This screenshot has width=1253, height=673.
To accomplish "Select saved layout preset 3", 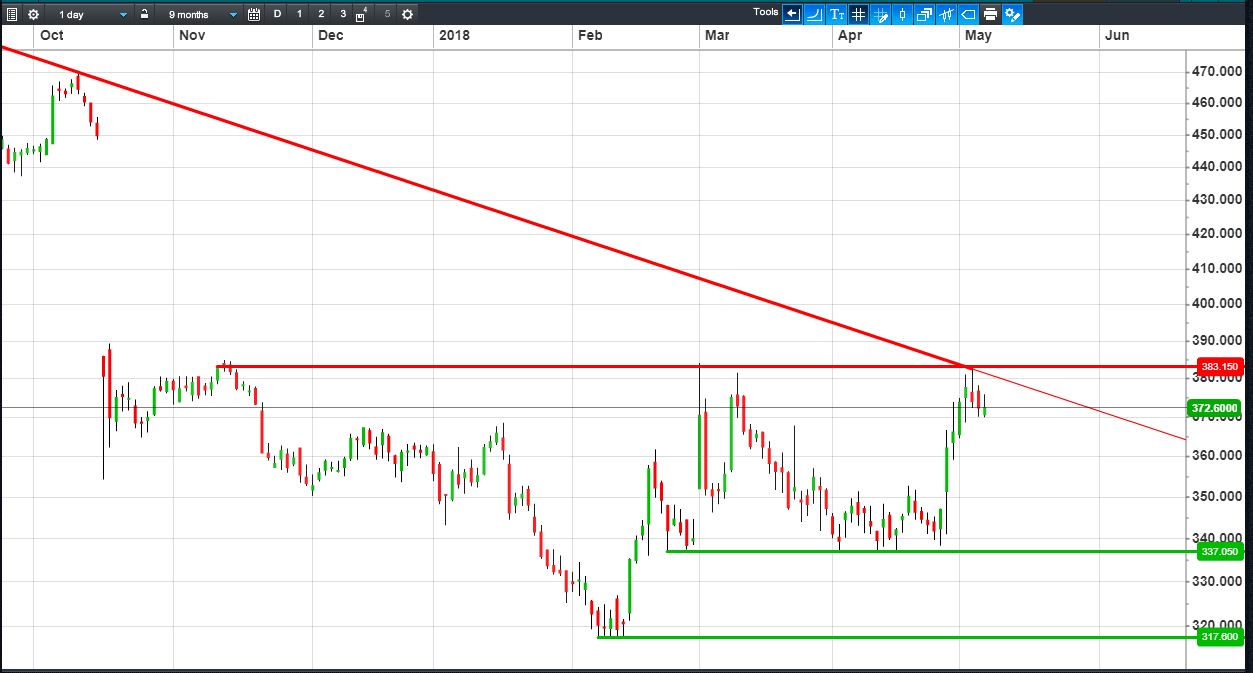I will point(343,14).
